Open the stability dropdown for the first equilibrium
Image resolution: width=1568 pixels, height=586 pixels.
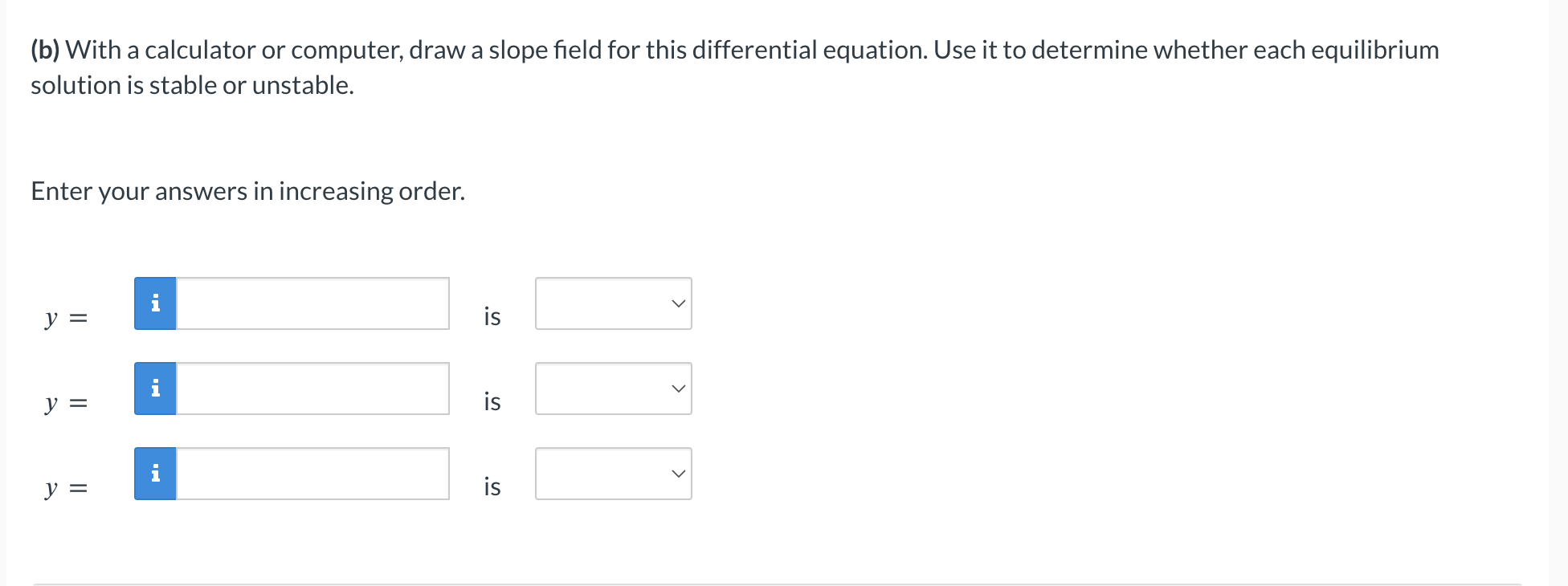[613, 303]
